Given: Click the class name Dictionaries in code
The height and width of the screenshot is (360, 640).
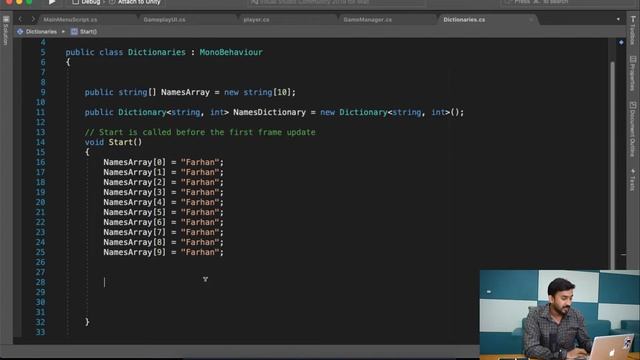Looking at the screenshot, I should (157, 52).
